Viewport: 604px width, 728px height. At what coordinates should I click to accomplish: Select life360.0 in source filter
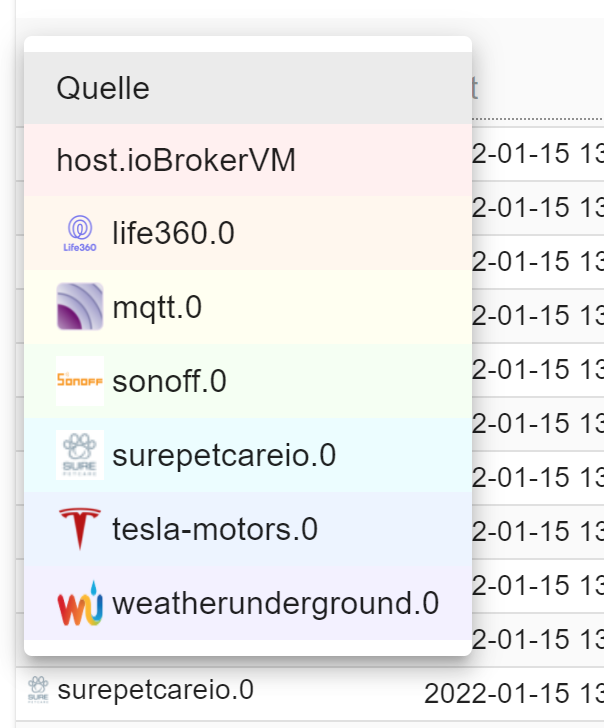click(x=248, y=233)
